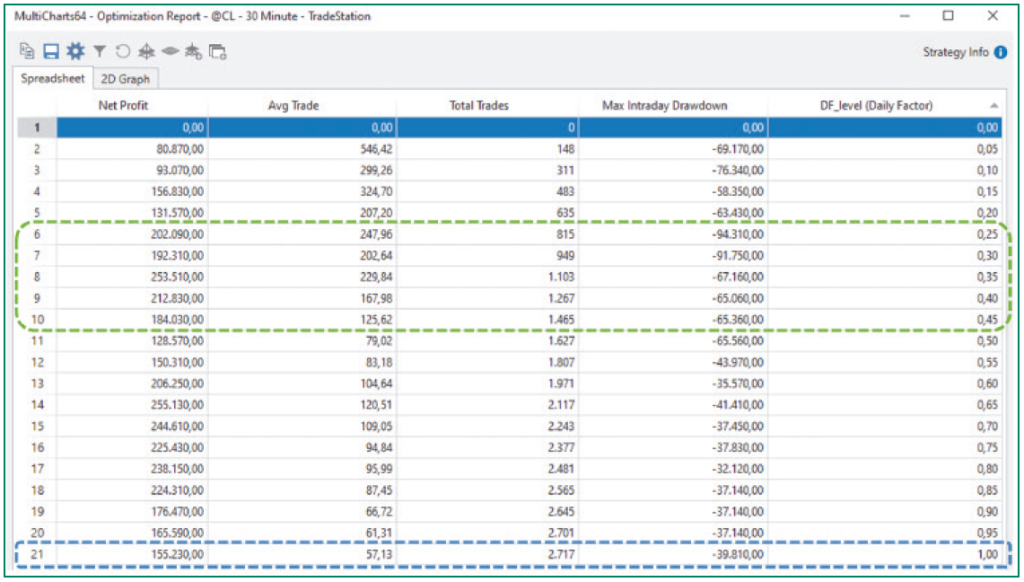Viewport: 1024px width, 582px height.
Task: Click the Avg Trade cell 229,84
Action: 302,277
